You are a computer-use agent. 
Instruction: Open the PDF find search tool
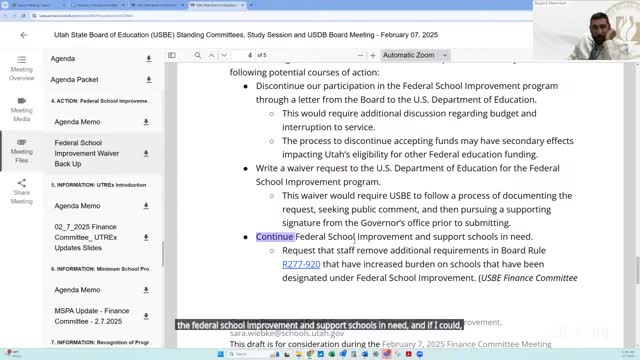198,55
